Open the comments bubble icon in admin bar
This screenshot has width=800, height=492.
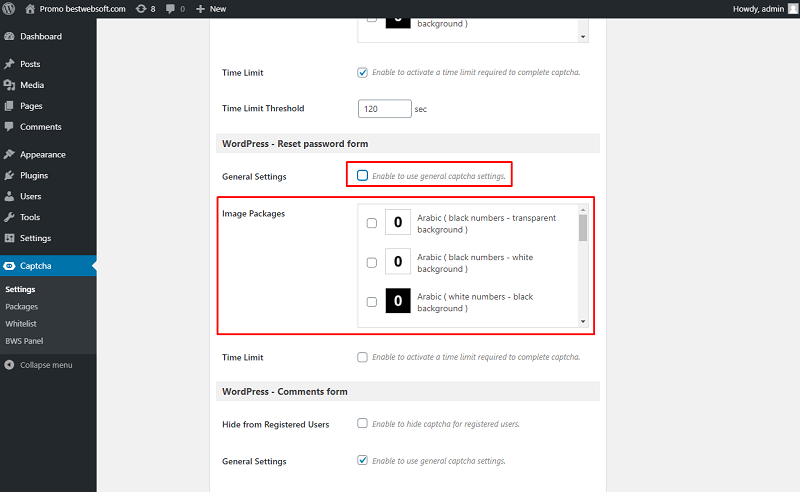(x=170, y=9)
